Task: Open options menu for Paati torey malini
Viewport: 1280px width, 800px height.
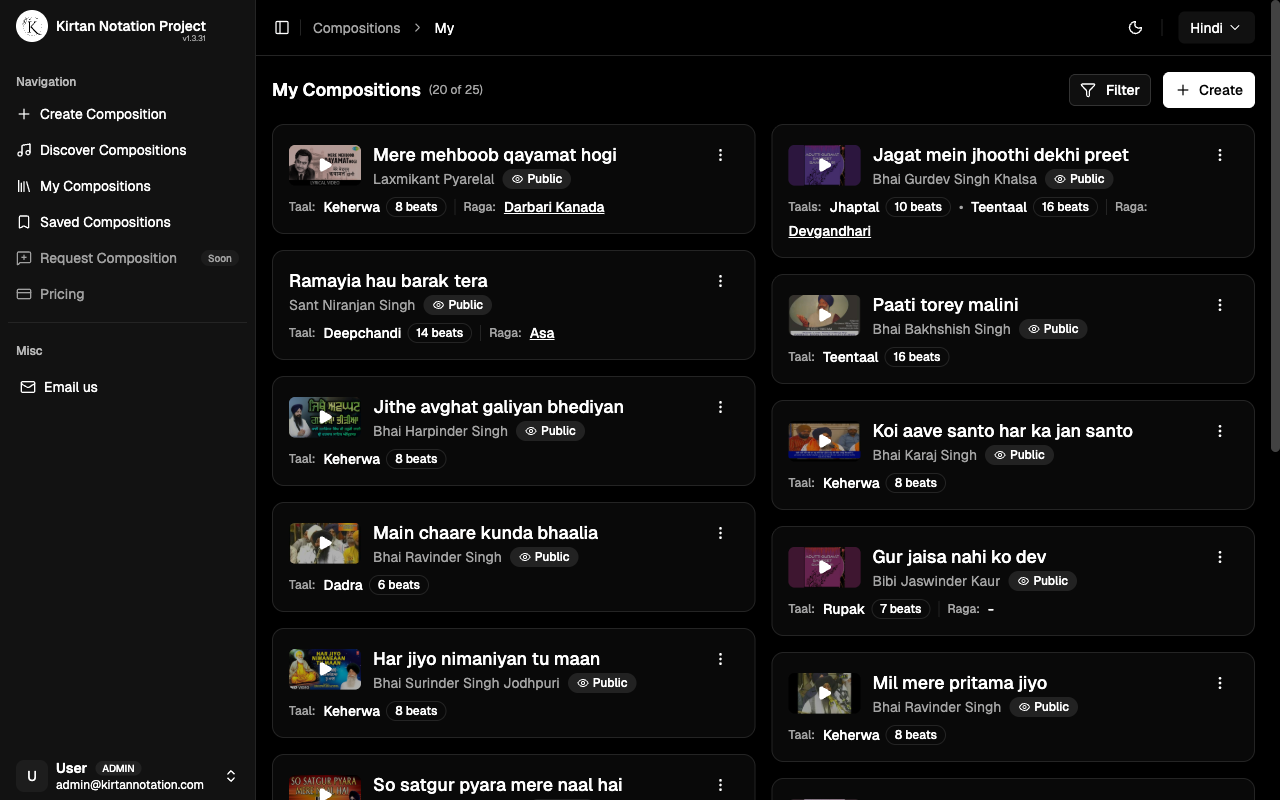Action: click(x=1219, y=305)
